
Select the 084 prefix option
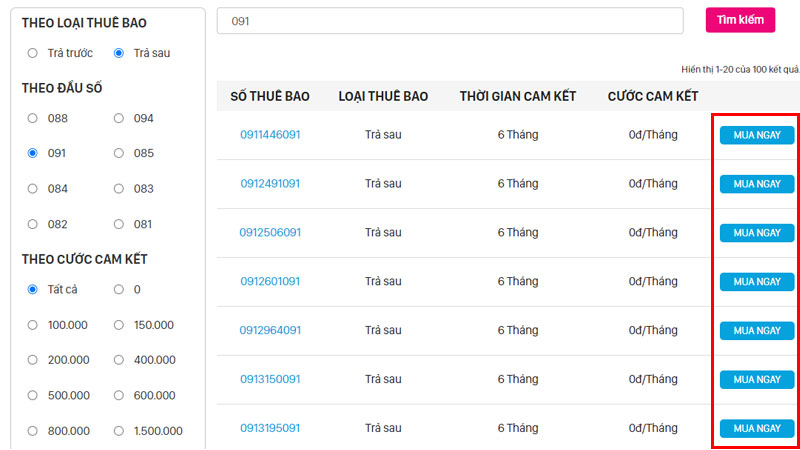tap(33, 188)
